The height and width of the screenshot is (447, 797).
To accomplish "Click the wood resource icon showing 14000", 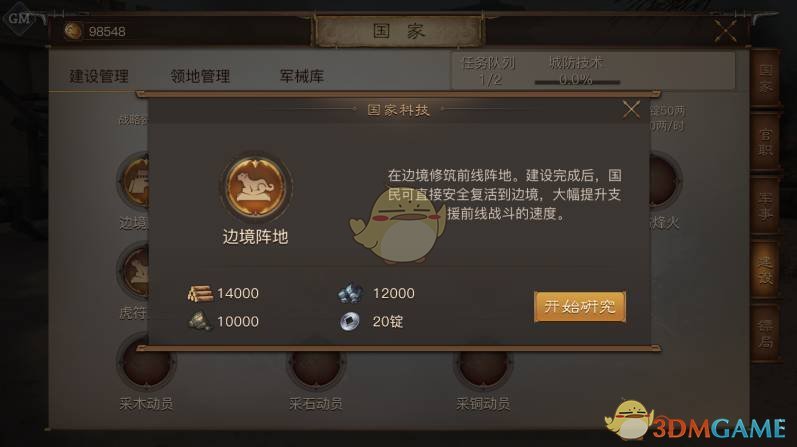I will 200,293.
